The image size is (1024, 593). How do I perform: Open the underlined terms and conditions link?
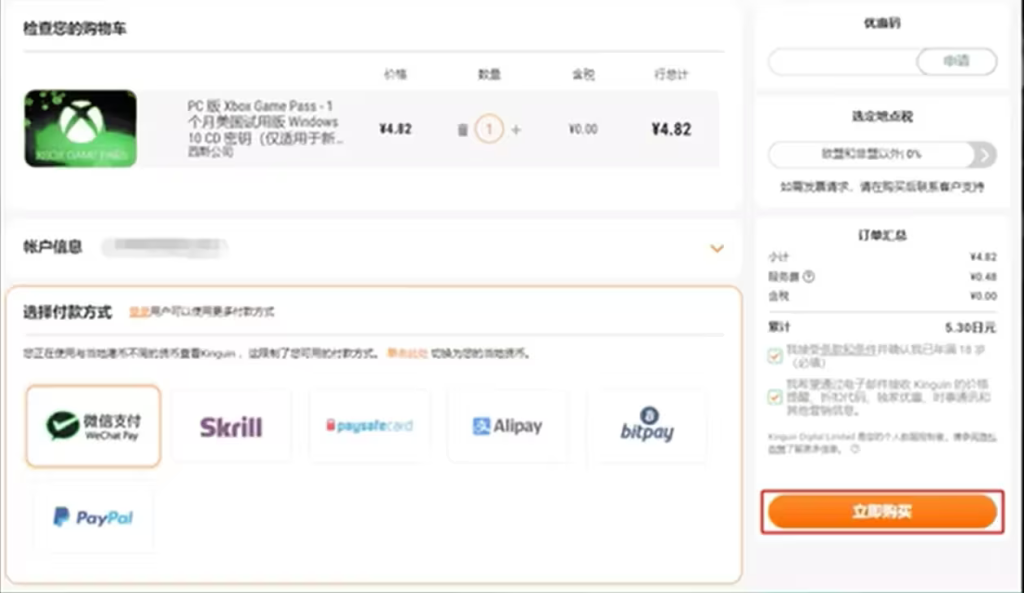(848, 349)
